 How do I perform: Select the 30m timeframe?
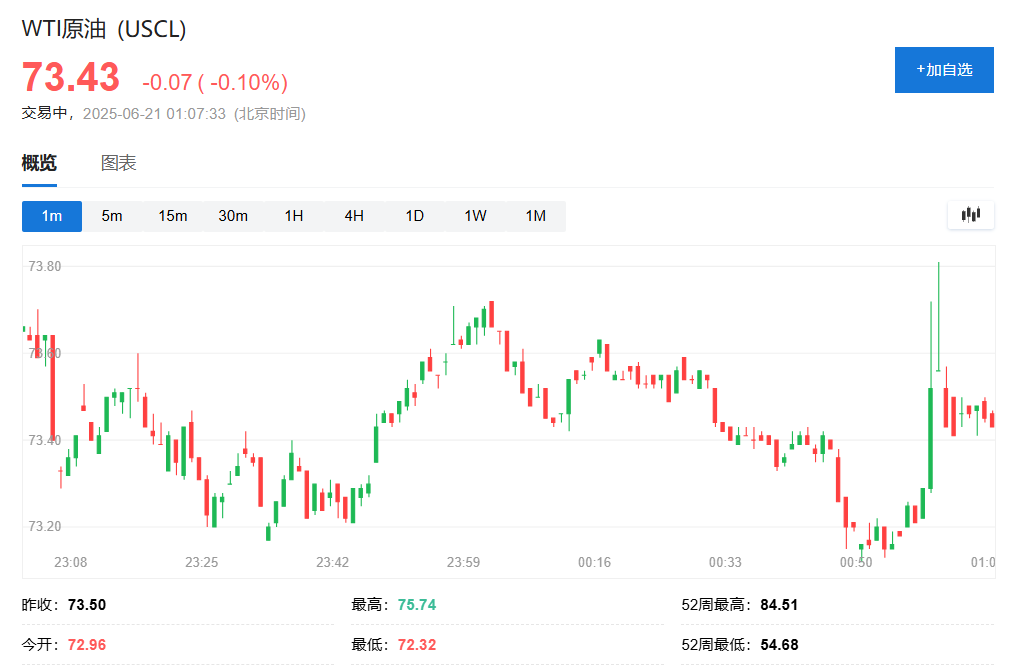point(233,216)
